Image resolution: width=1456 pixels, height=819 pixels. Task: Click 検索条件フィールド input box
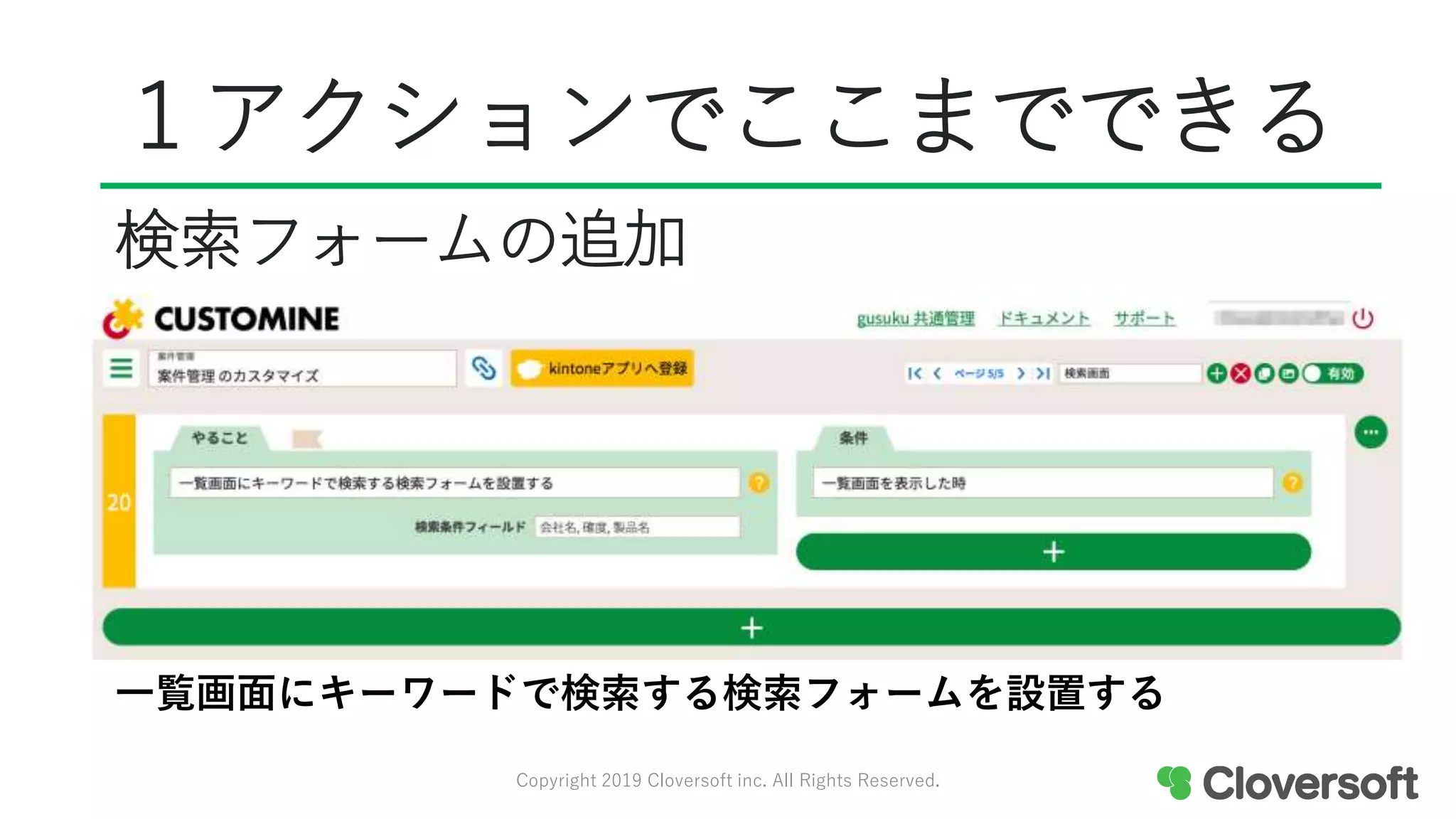tap(637, 527)
